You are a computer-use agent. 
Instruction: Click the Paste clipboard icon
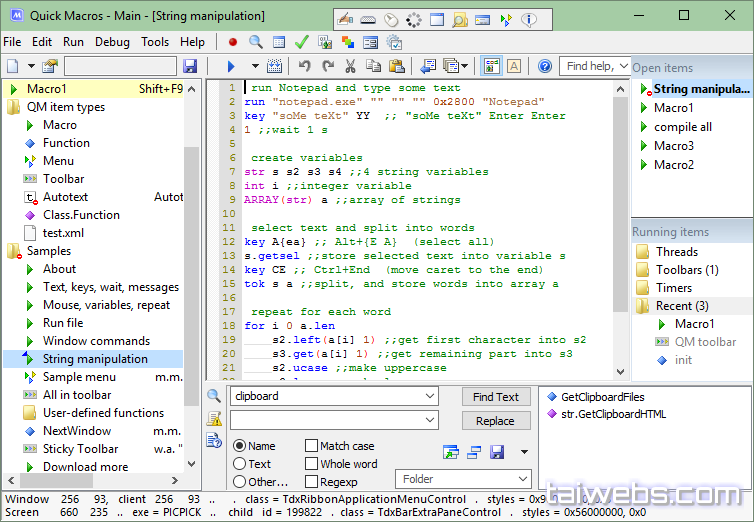click(396, 66)
